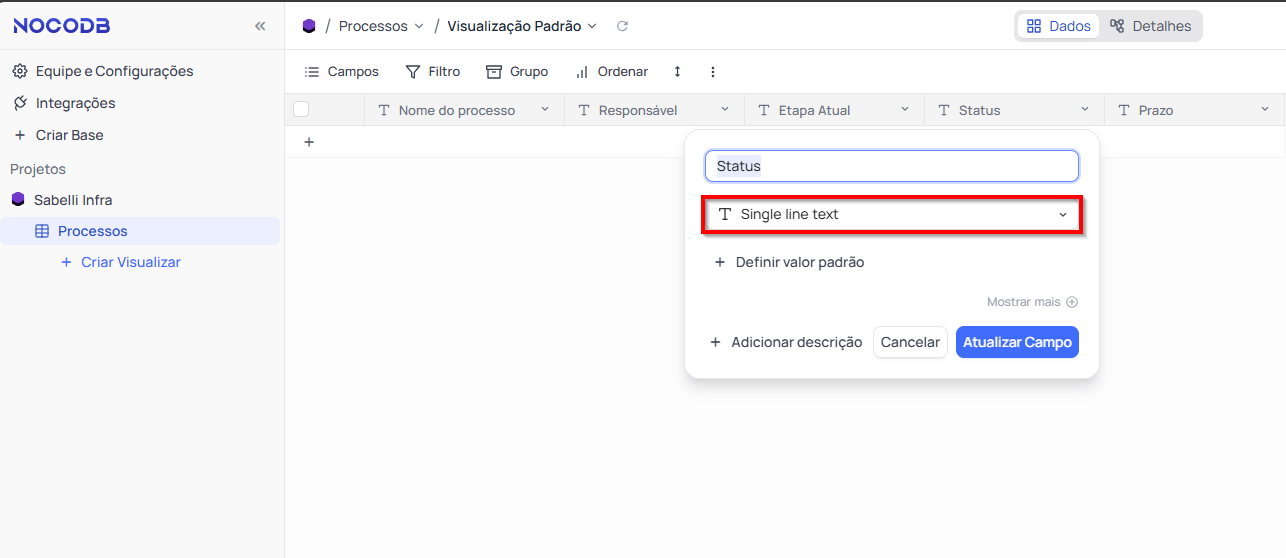The height and width of the screenshot is (558, 1286).
Task: Click the Cancelar button
Action: [910, 342]
